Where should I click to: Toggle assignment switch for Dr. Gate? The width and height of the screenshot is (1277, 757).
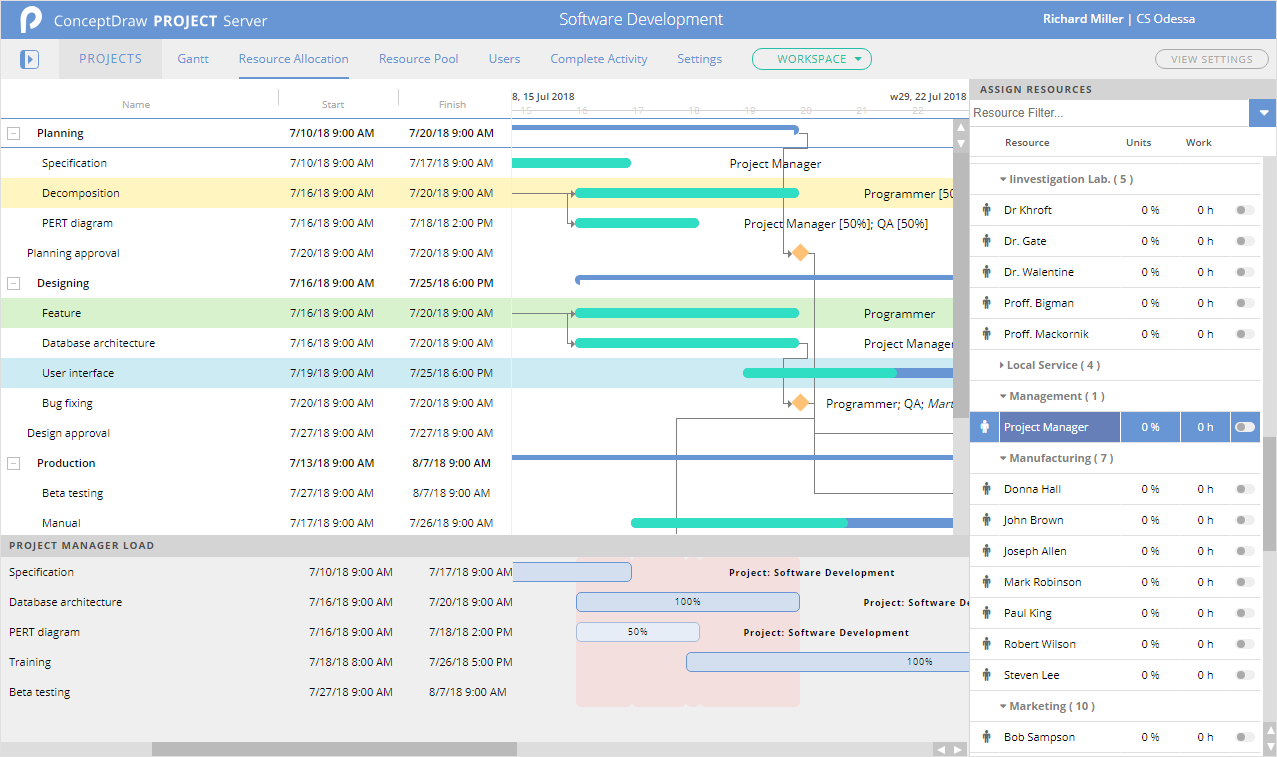coord(1245,241)
